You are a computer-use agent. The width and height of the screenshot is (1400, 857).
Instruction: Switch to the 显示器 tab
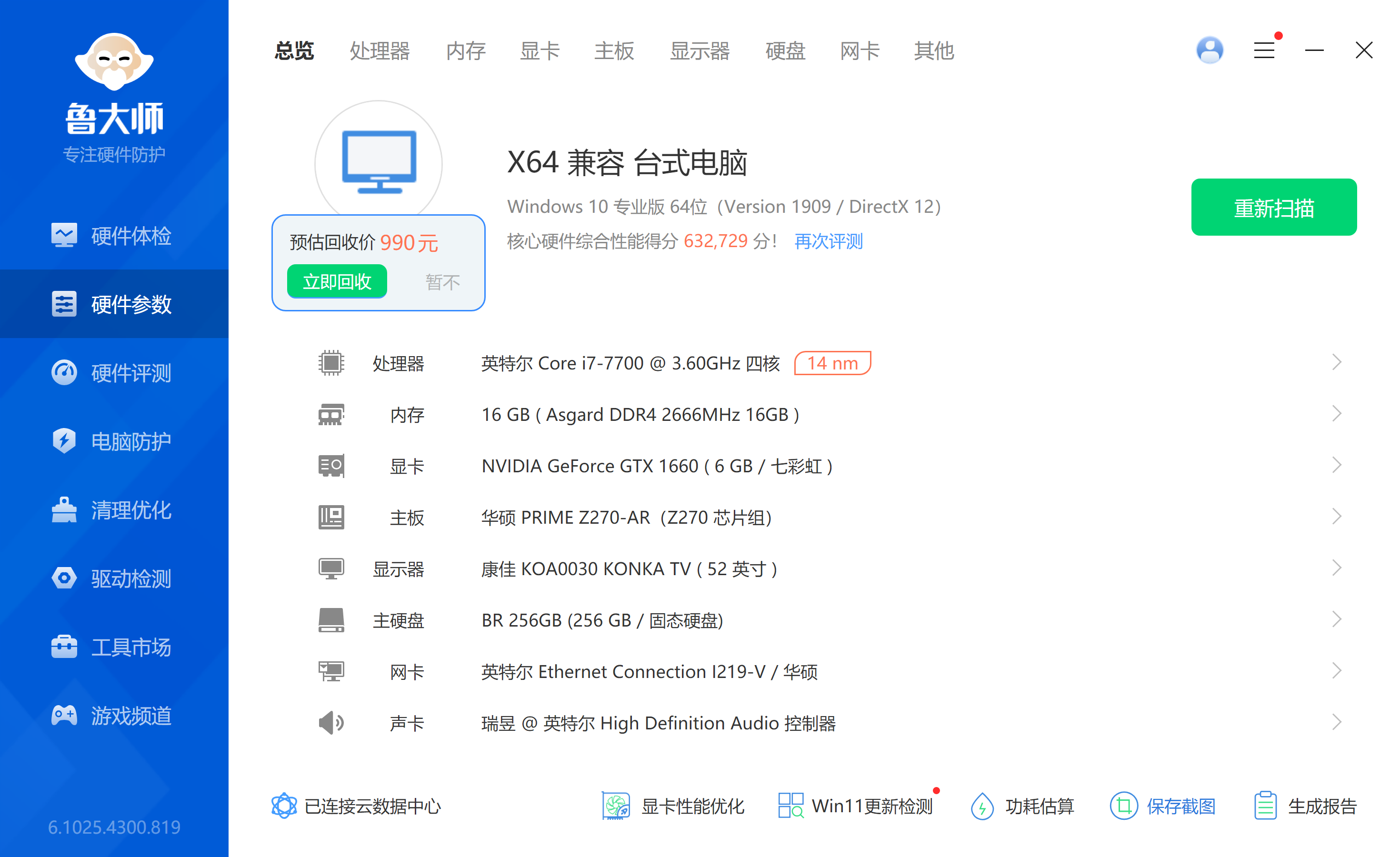700,51
